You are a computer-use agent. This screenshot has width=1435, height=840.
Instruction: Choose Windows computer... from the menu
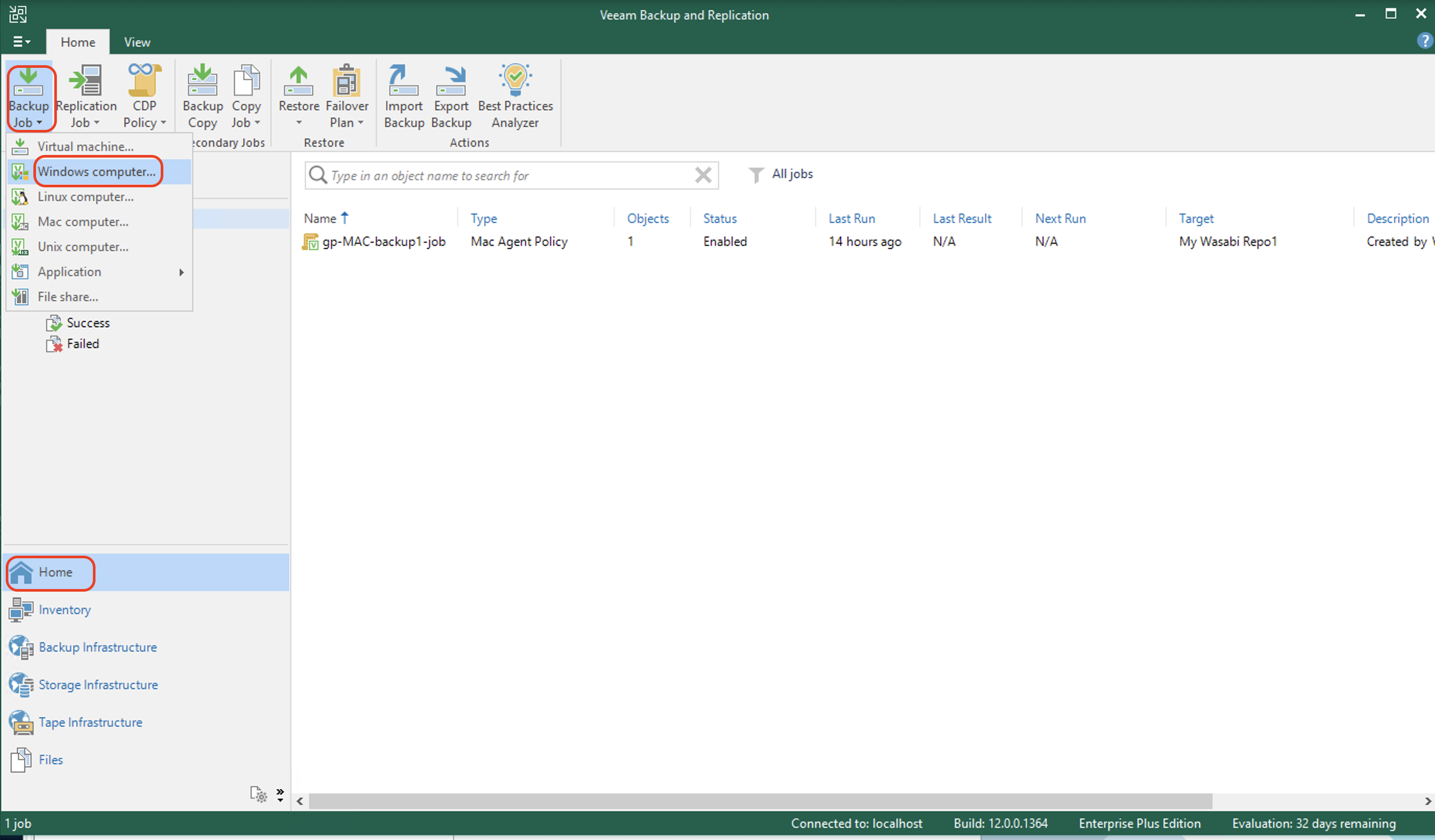point(100,172)
